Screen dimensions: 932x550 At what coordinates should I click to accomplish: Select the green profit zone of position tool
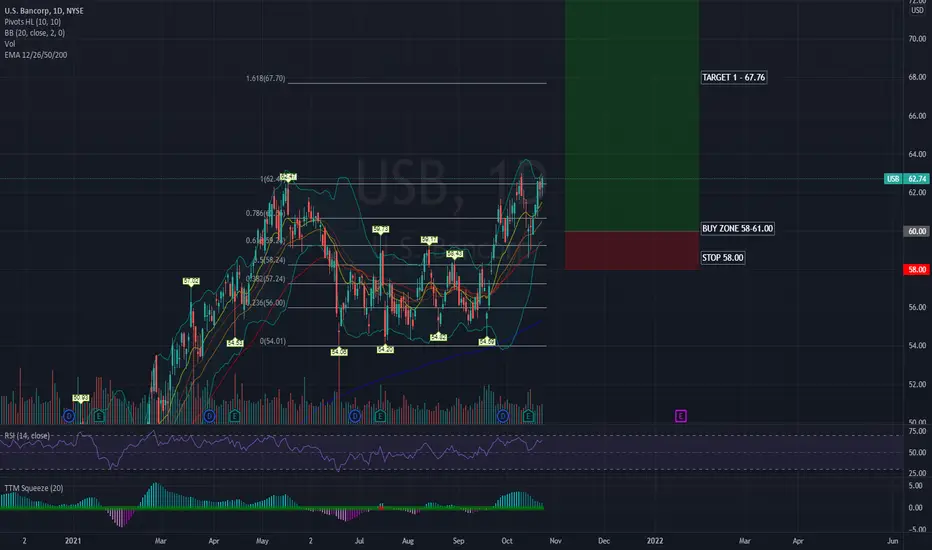[x=632, y=116]
